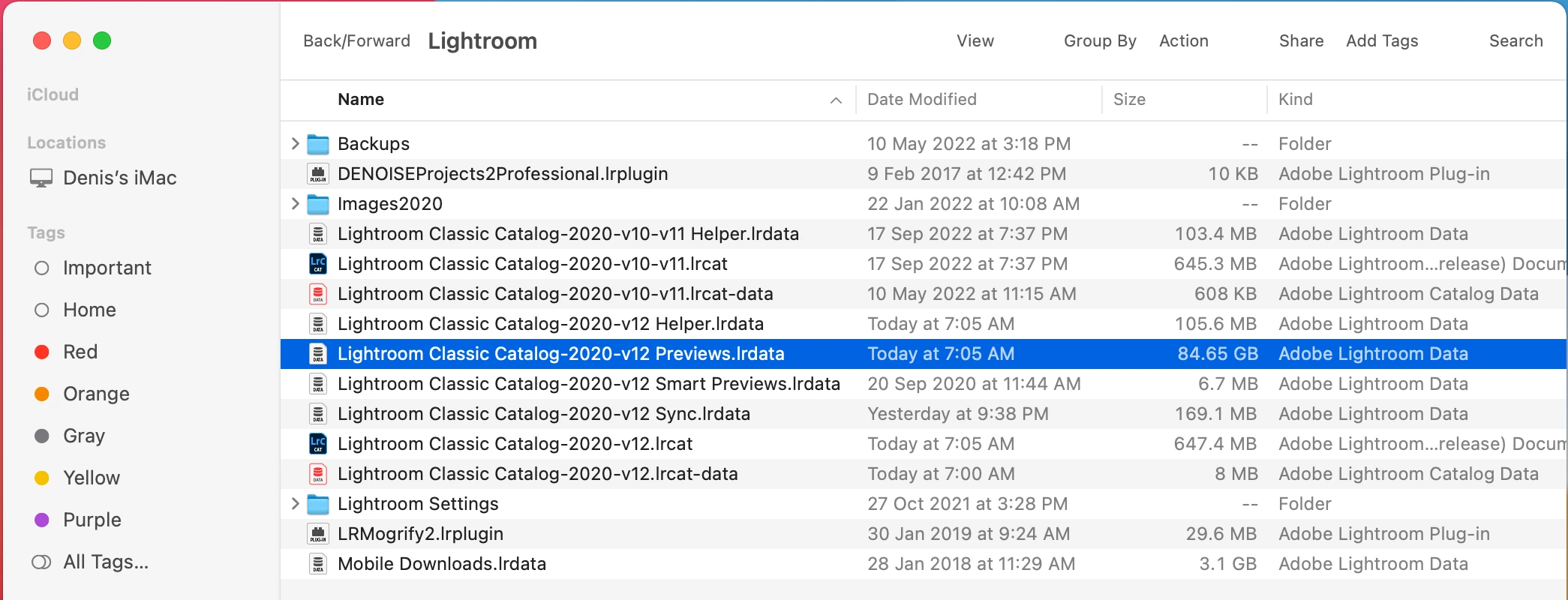
Task: Click the v12 Smart Previews.lrdata file icon
Action: (318, 384)
